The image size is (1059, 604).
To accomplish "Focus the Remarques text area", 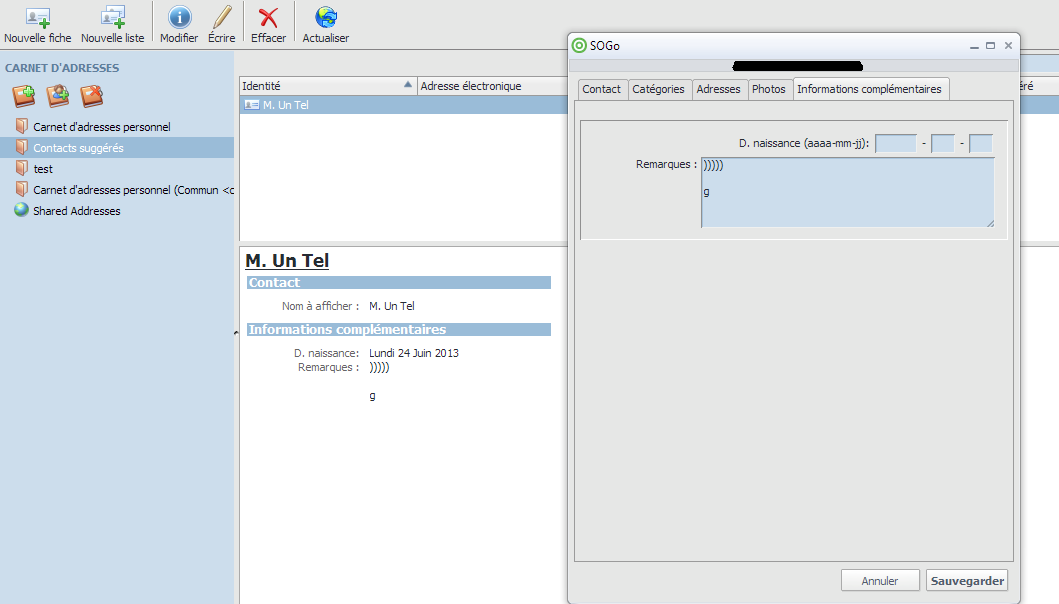I will [x=847, y=192].
